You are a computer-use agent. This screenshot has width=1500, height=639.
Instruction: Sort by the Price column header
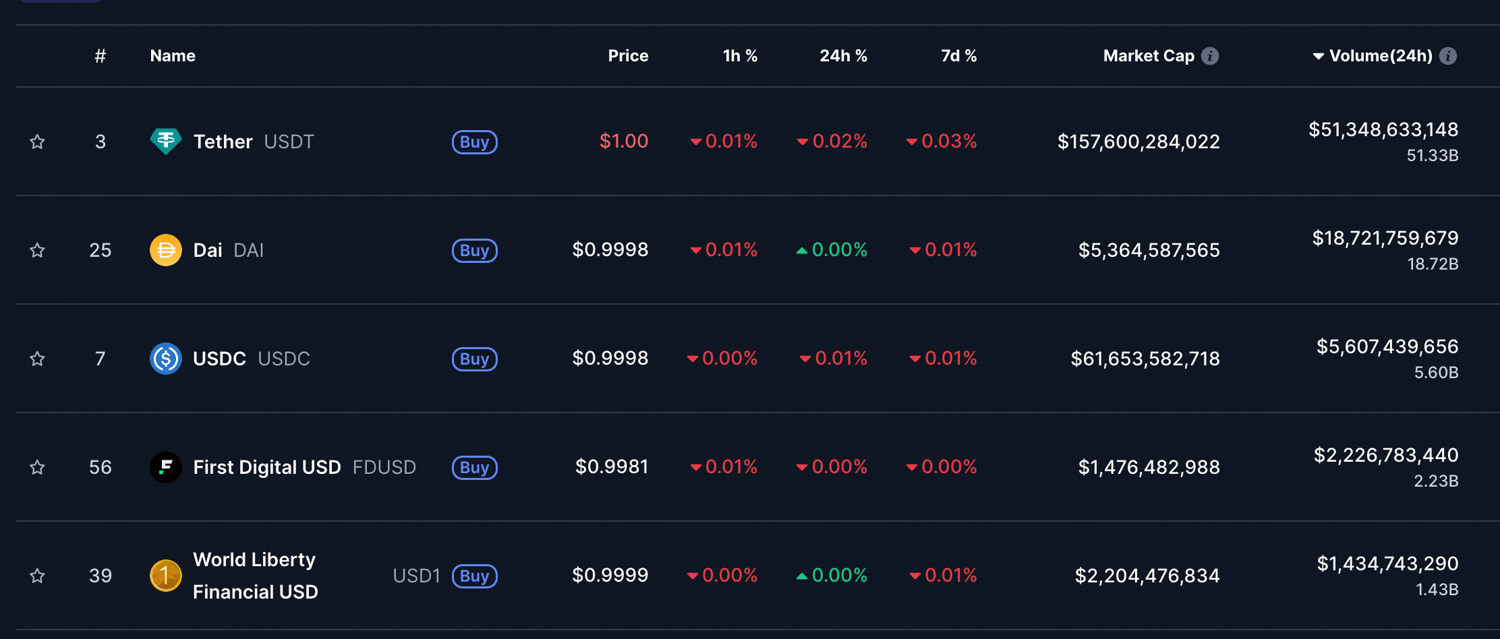click(628, 56)
